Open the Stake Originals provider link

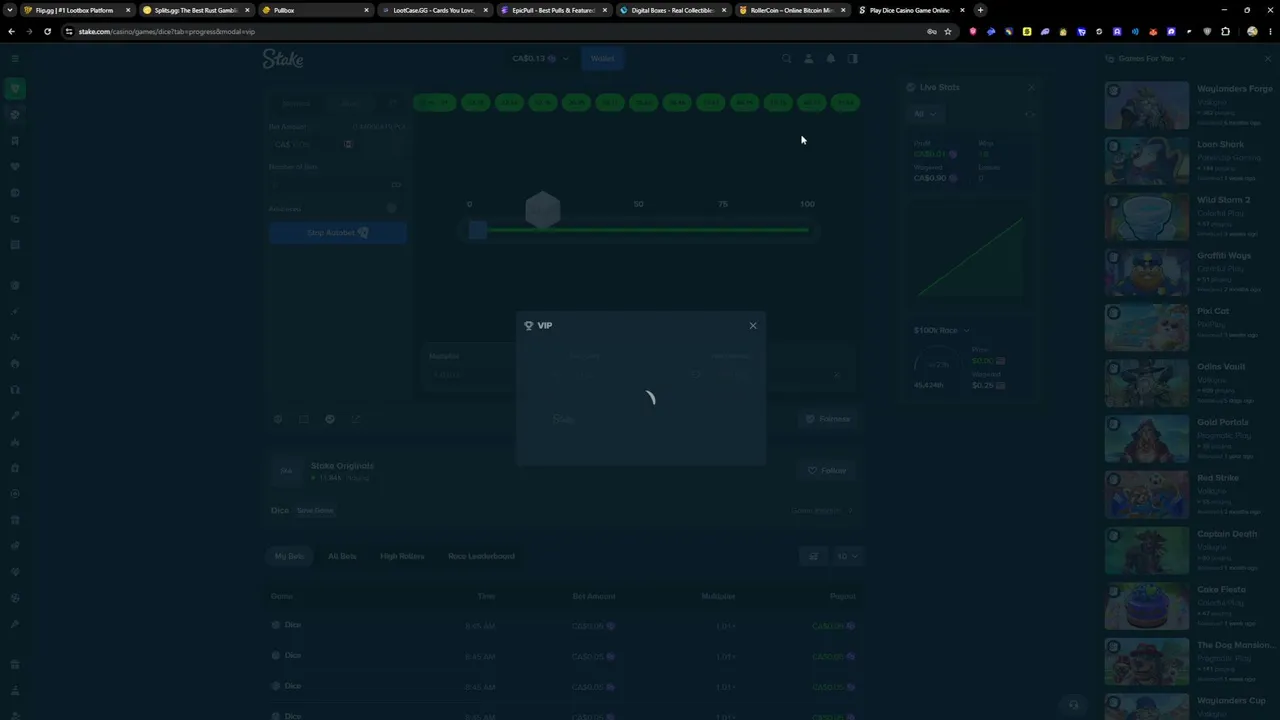(x=342, y=466)
